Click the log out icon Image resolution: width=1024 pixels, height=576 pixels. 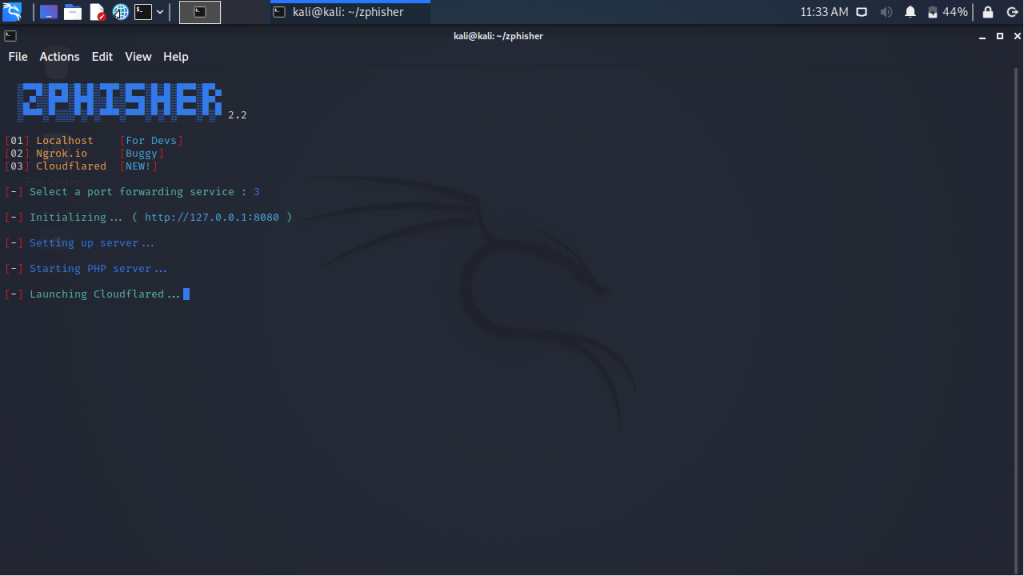point(1012,12)
